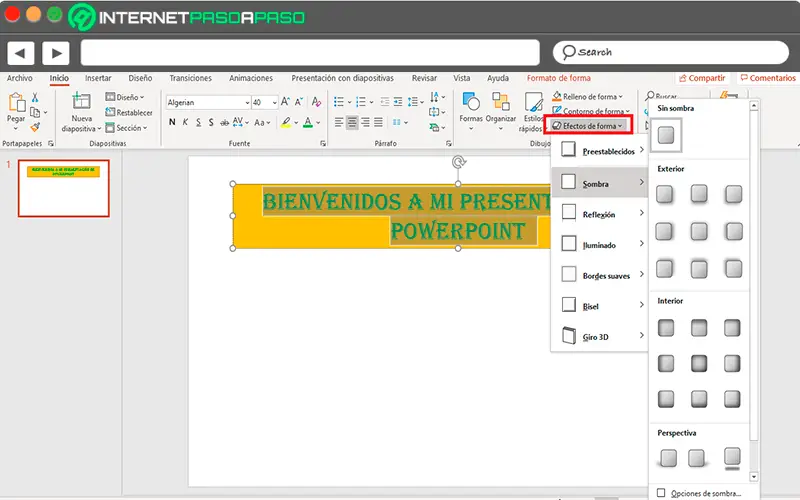The image size is (800, 500).
Task: Click the cut scissors icon
Action: (x=35, y=97)
